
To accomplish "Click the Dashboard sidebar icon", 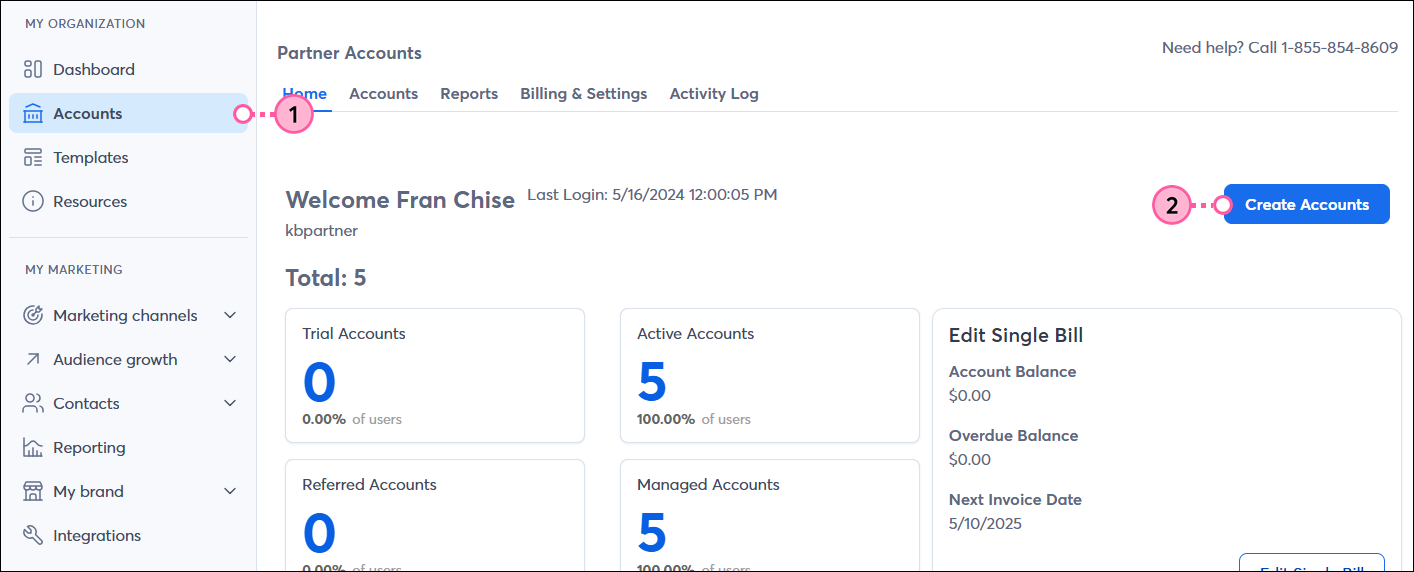I will pyautogui.click(x=33, y=69).
